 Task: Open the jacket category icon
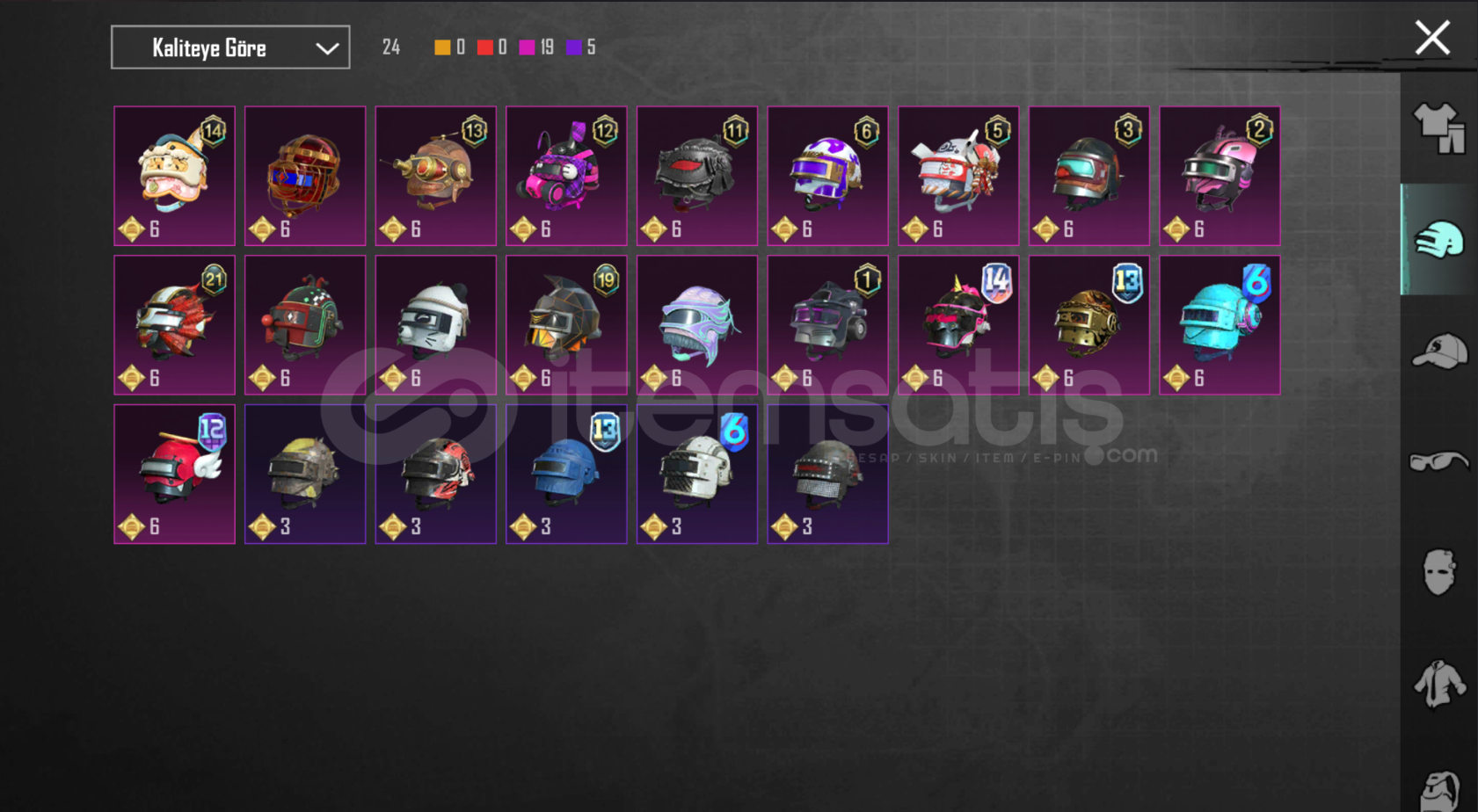point(1439,684)
